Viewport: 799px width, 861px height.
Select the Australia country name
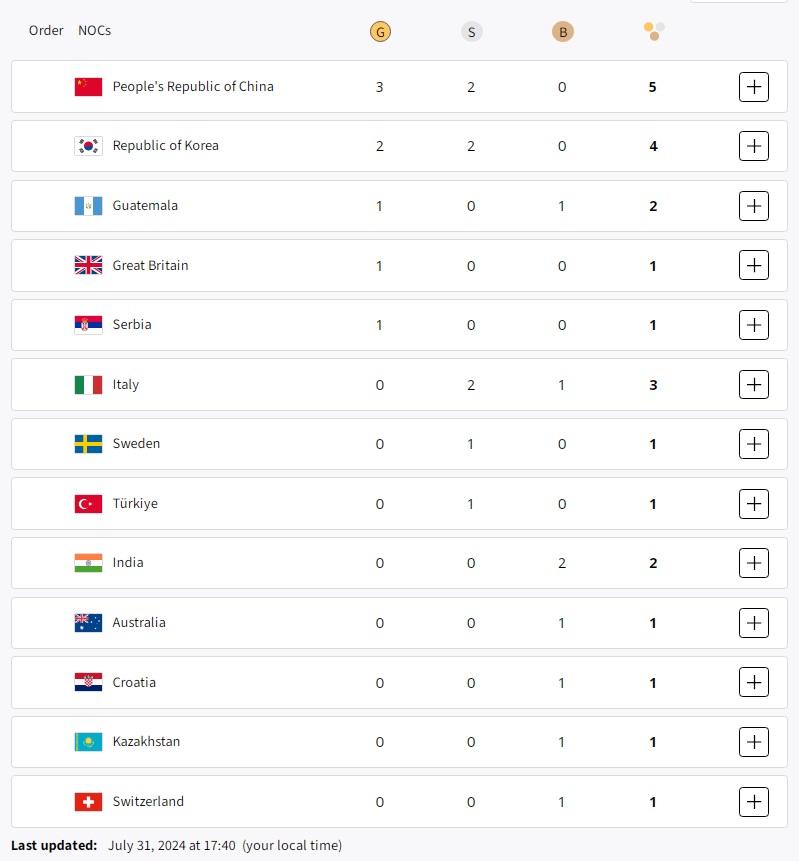139,623
